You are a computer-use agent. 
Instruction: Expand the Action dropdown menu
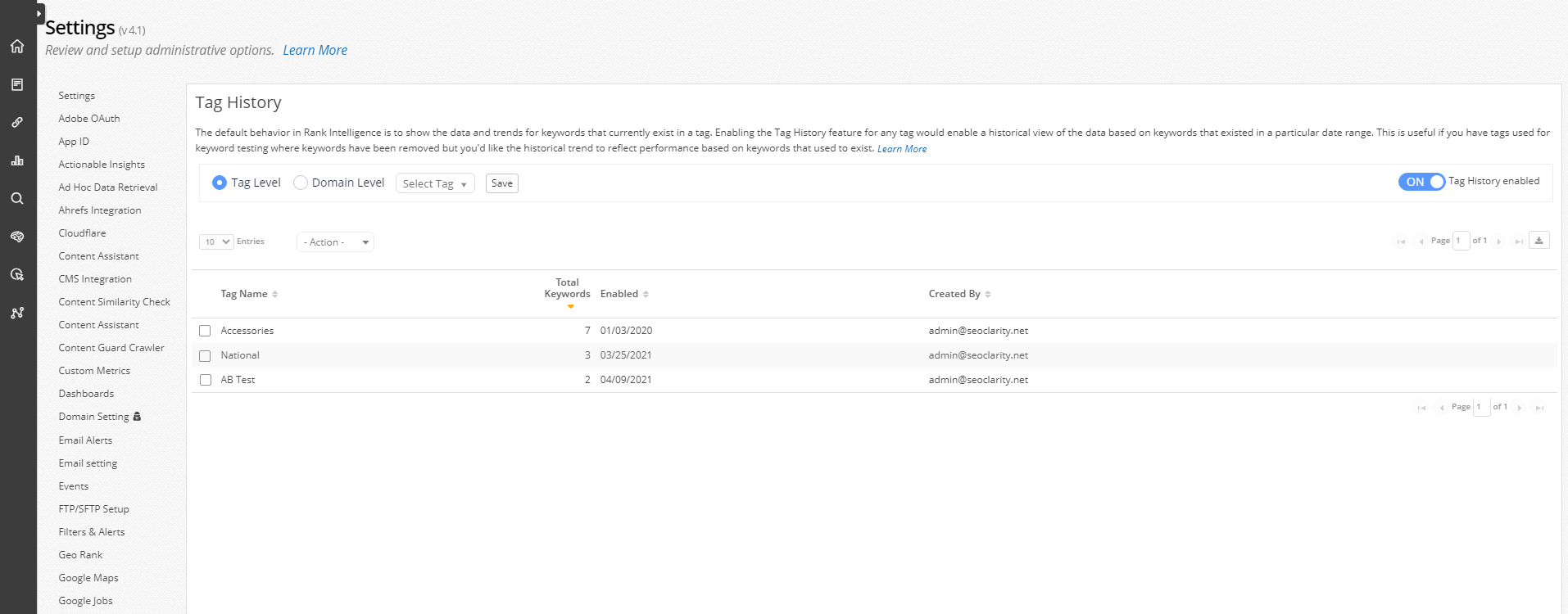pos(335,242)
